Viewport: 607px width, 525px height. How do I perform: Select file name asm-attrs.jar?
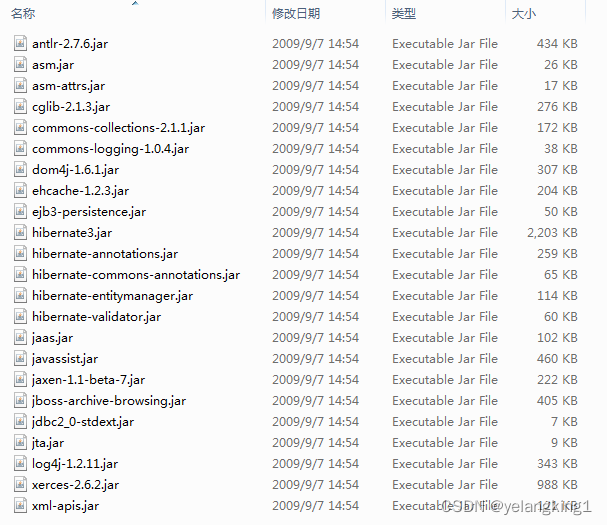(69, 86)
